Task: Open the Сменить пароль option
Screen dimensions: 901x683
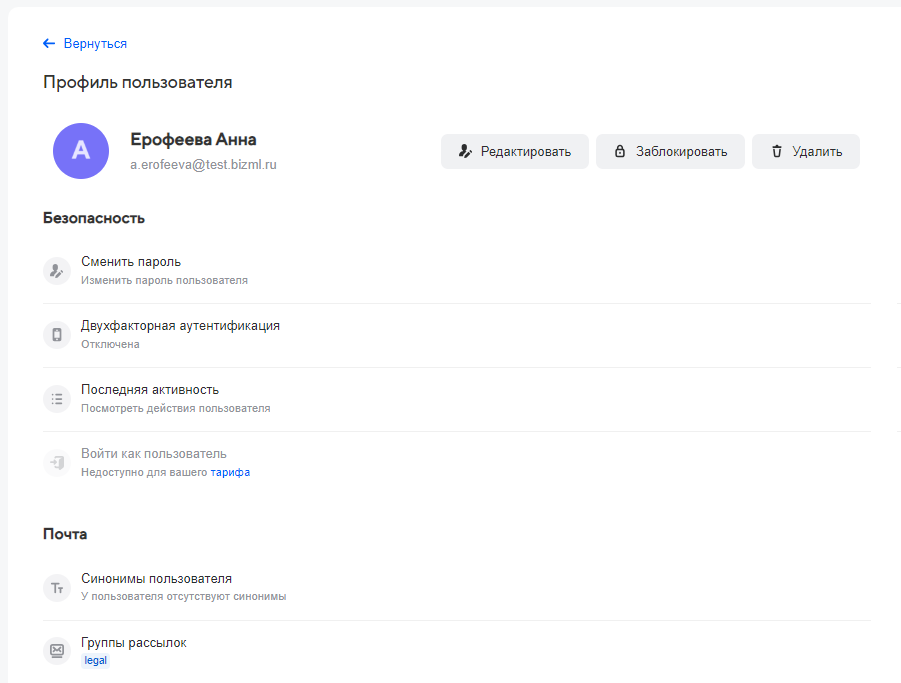Action: coord(131,262)
